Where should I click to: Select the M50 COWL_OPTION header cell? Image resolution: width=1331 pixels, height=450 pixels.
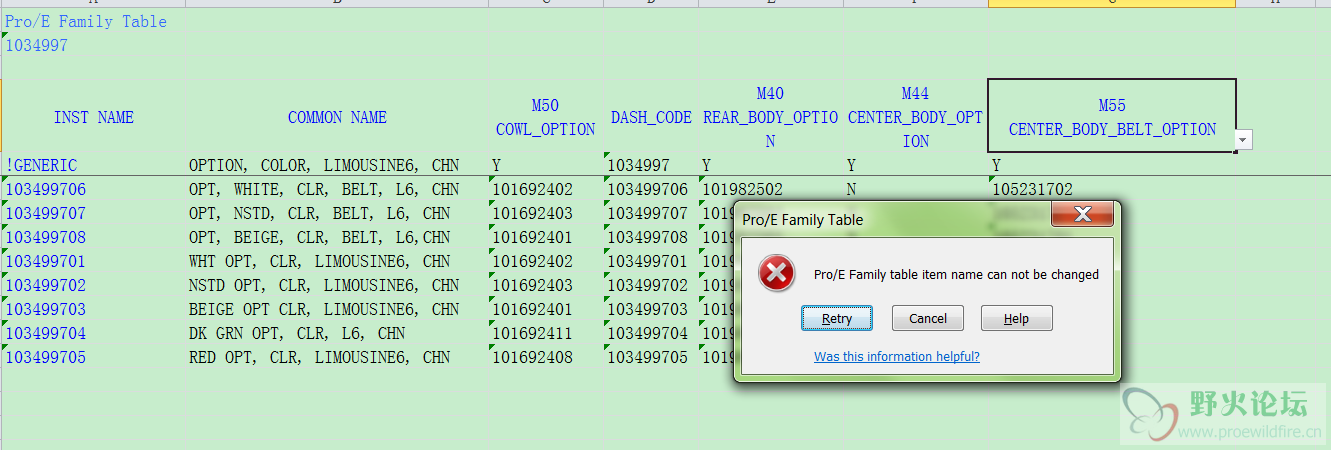(546, 117)
